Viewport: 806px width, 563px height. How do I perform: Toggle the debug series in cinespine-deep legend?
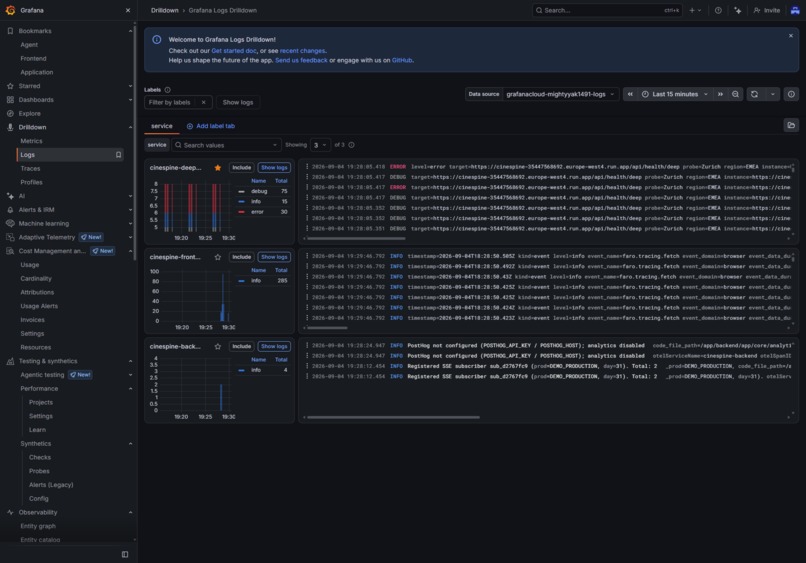pos(259,191)
